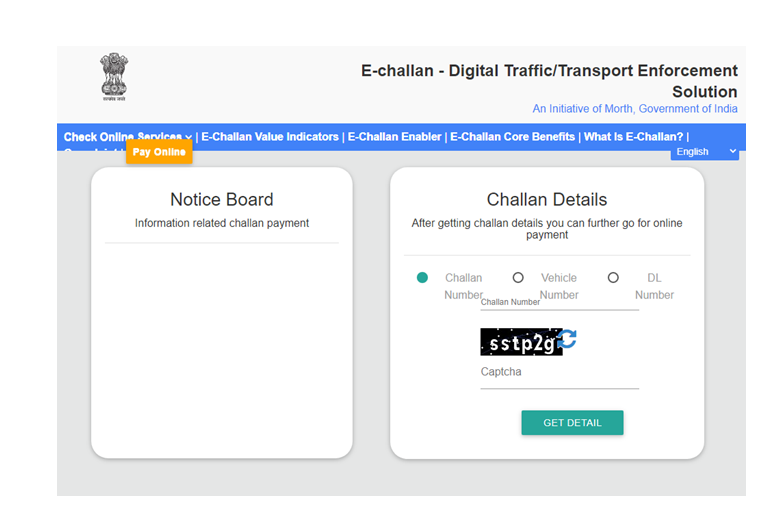Select the Challan Number radio button
The height and width of the screenshot is (527, 782).
[x=422, y=278]
